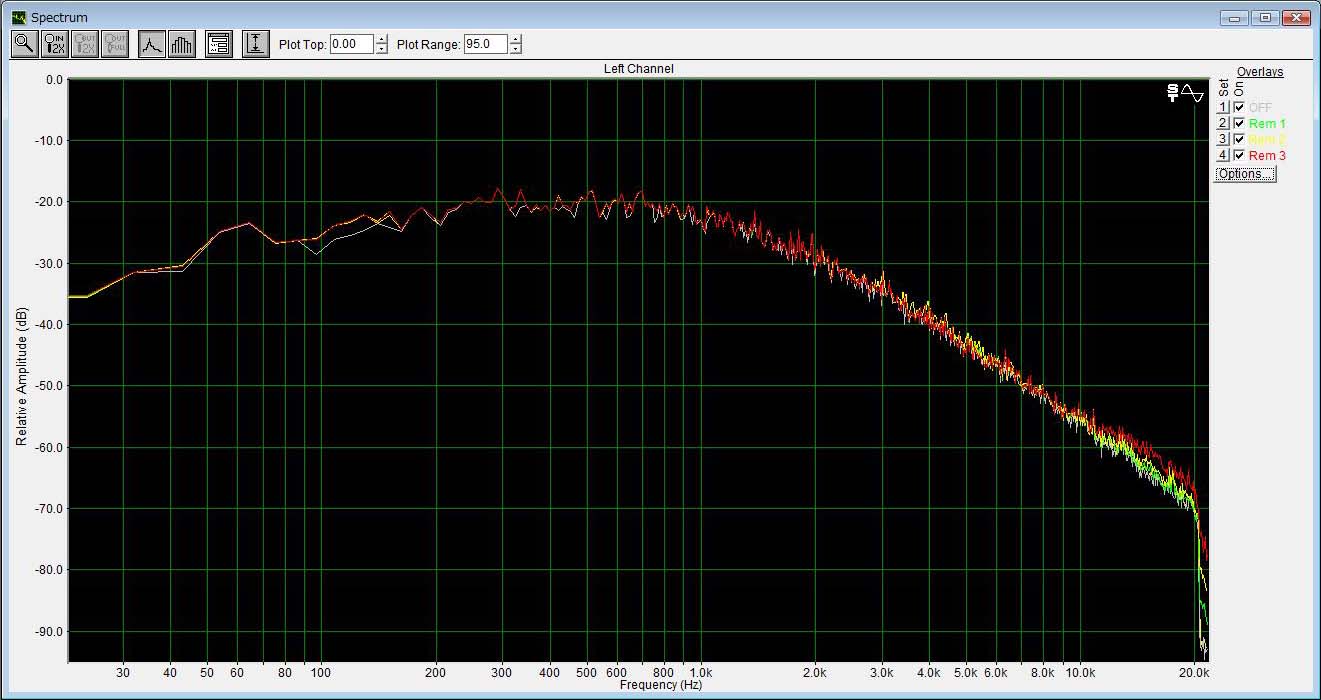This screenshot has height=700, width=1321.
Task: Toggle the Rem 3 overlay checkbox
Action: coord(1239,155)
